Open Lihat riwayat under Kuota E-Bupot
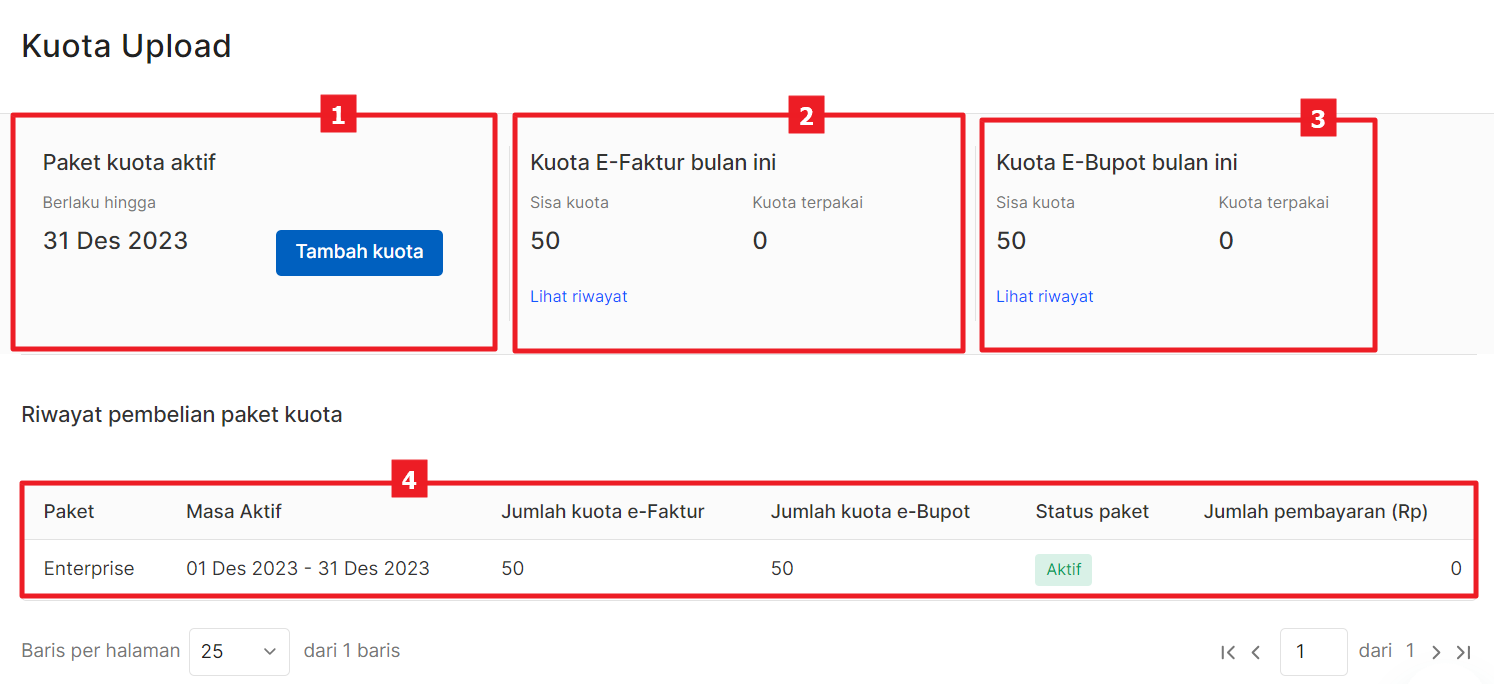 (1045, 296)
